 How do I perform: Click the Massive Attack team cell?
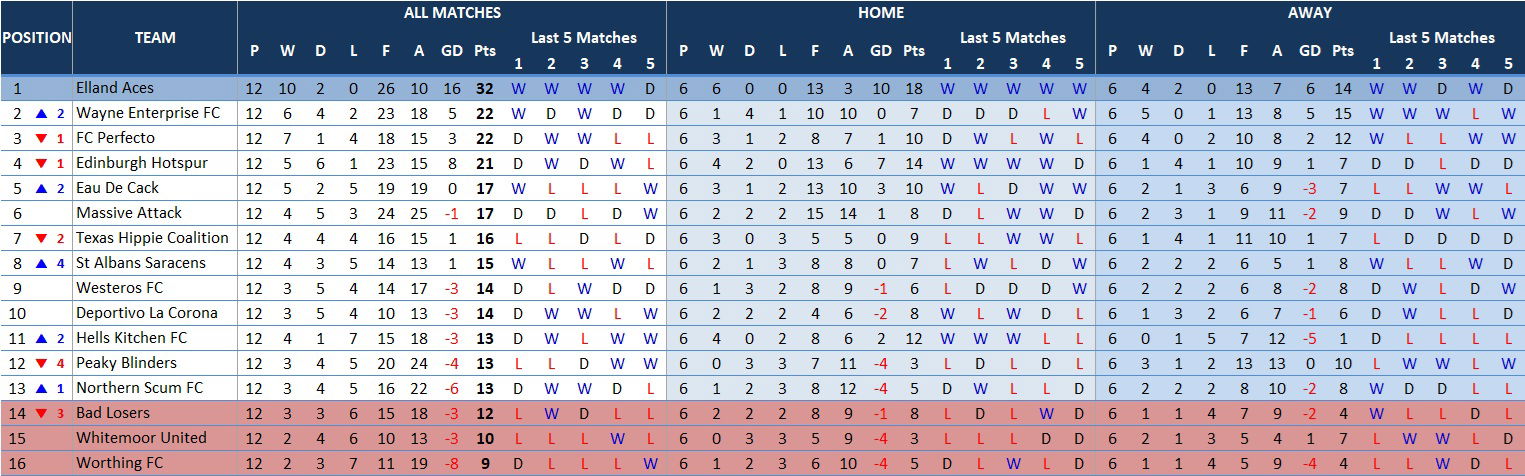129,213
